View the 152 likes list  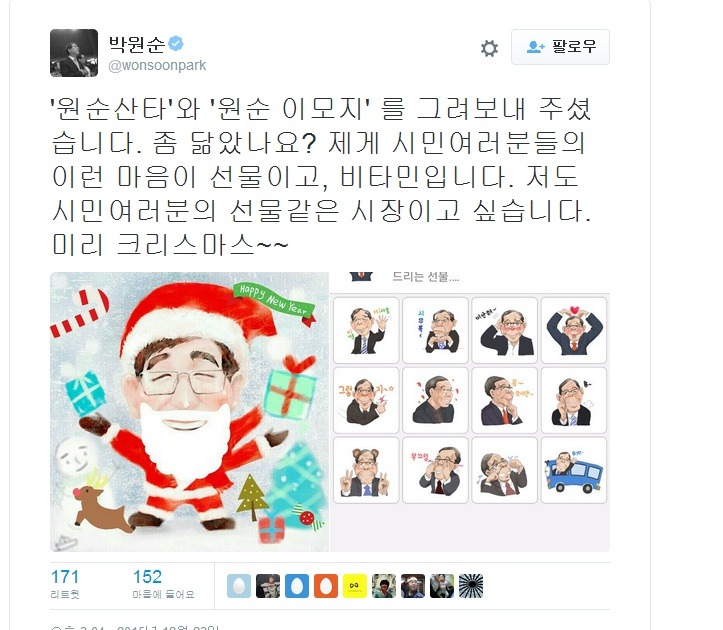coord(163,582)
